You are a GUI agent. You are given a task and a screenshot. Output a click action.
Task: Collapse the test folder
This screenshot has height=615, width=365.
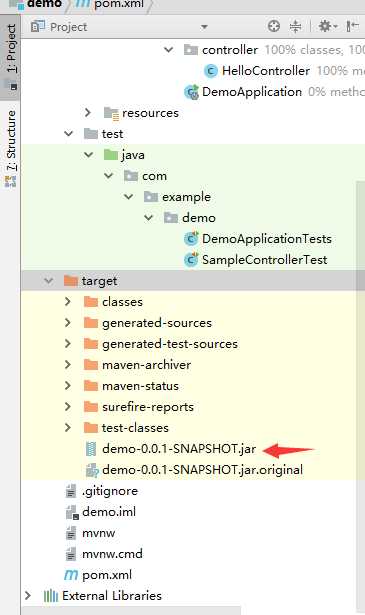(x=69, y=134)
